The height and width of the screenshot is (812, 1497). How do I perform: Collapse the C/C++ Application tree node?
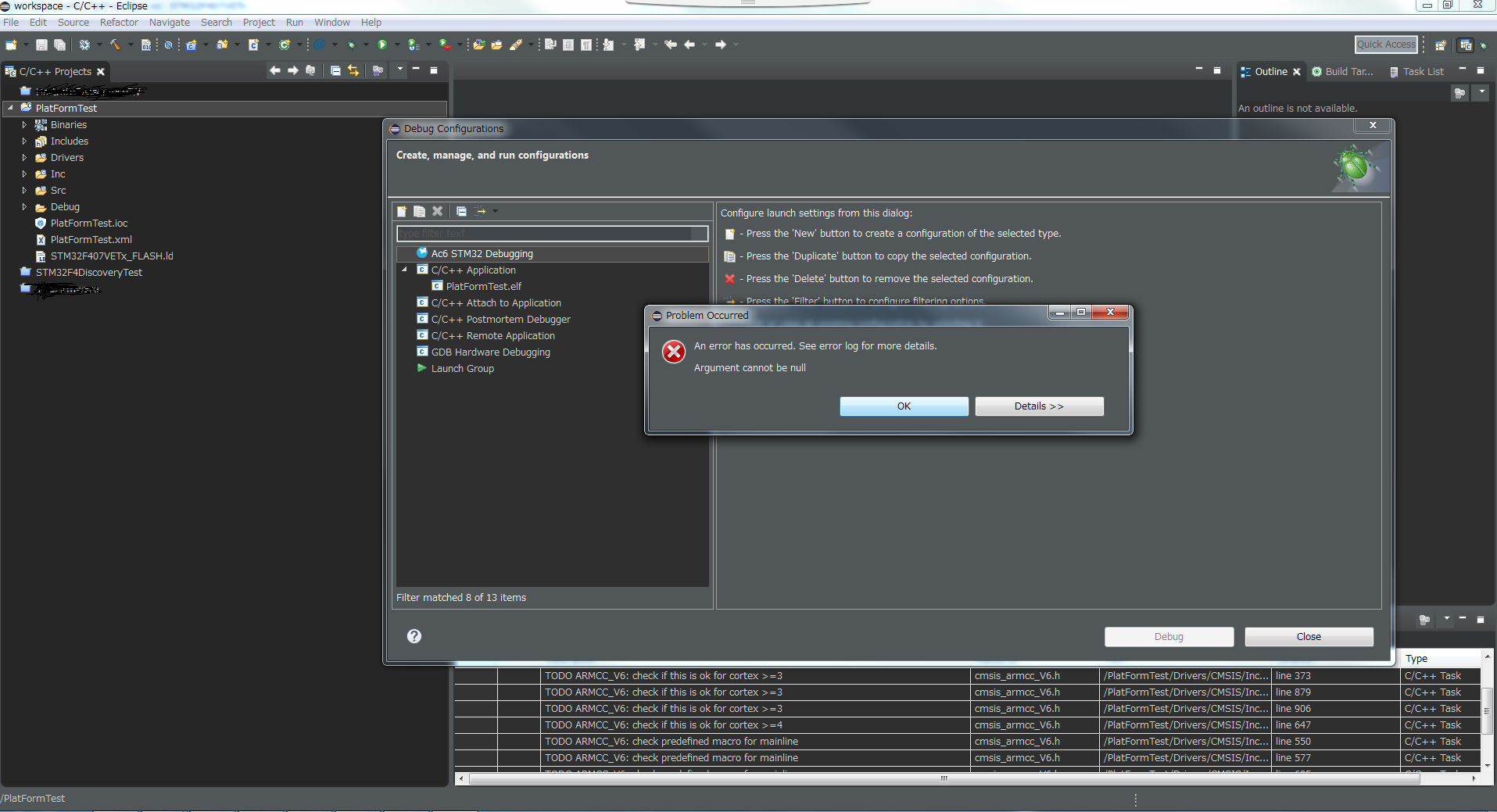pyautogui.click(x=405, y=270)
